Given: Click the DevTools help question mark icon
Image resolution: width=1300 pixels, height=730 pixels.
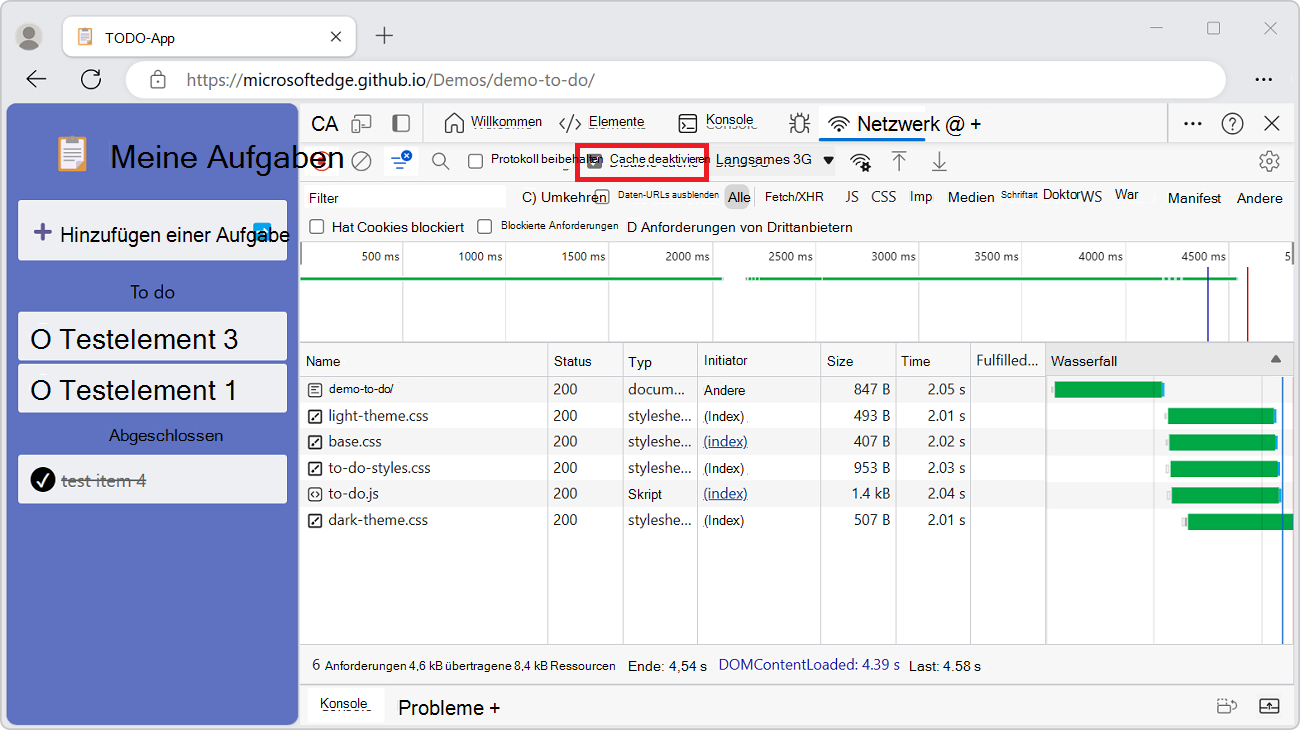Looking at the screenshot, I should [1232, 123].
